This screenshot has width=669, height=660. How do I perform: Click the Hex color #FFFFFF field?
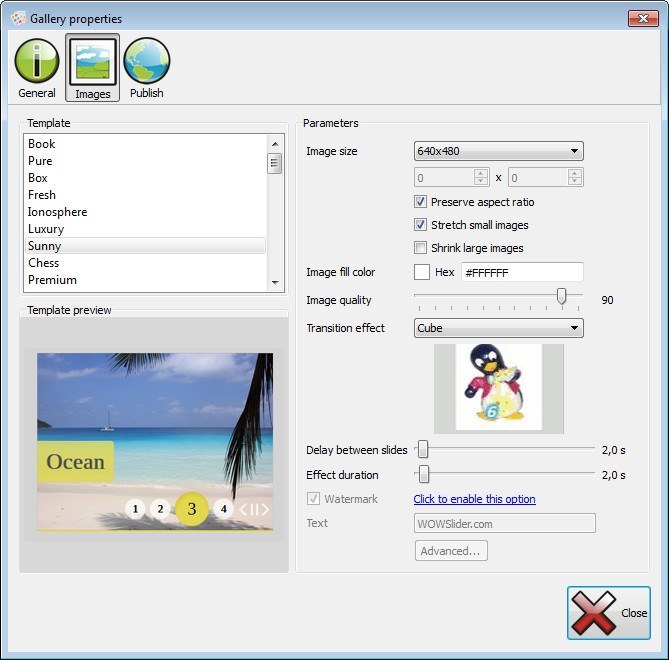[x=522, y=272]
